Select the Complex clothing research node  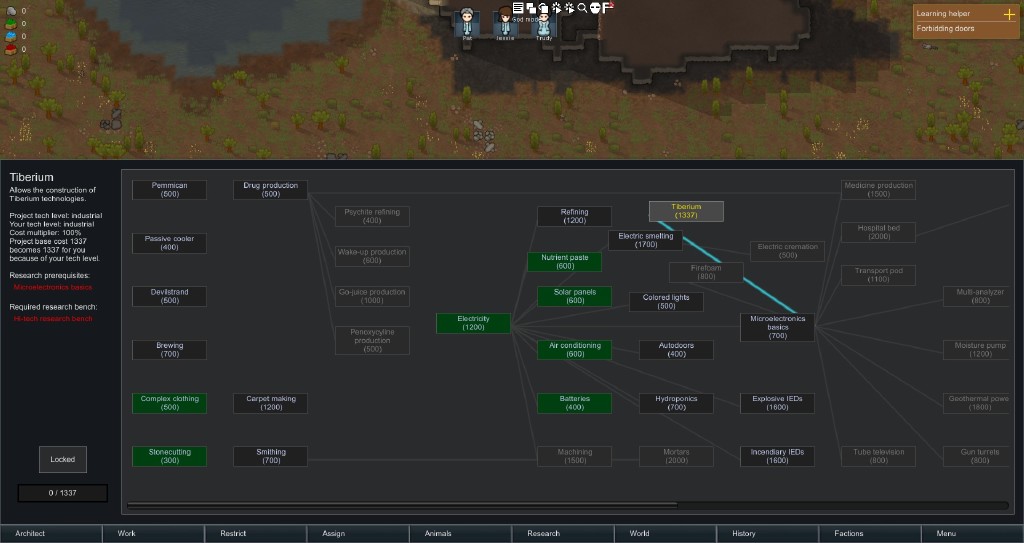(x=169, y=403)
